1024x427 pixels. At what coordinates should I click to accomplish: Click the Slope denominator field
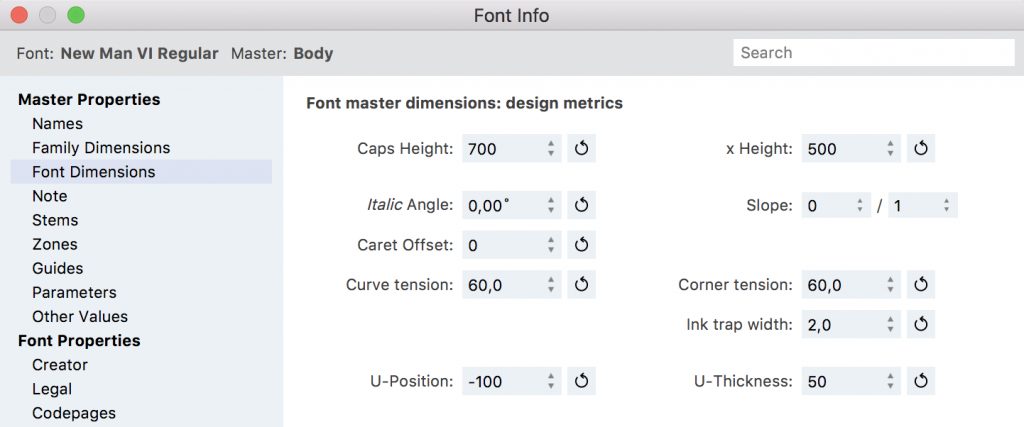pyautogui.click(x=912, y=205)
